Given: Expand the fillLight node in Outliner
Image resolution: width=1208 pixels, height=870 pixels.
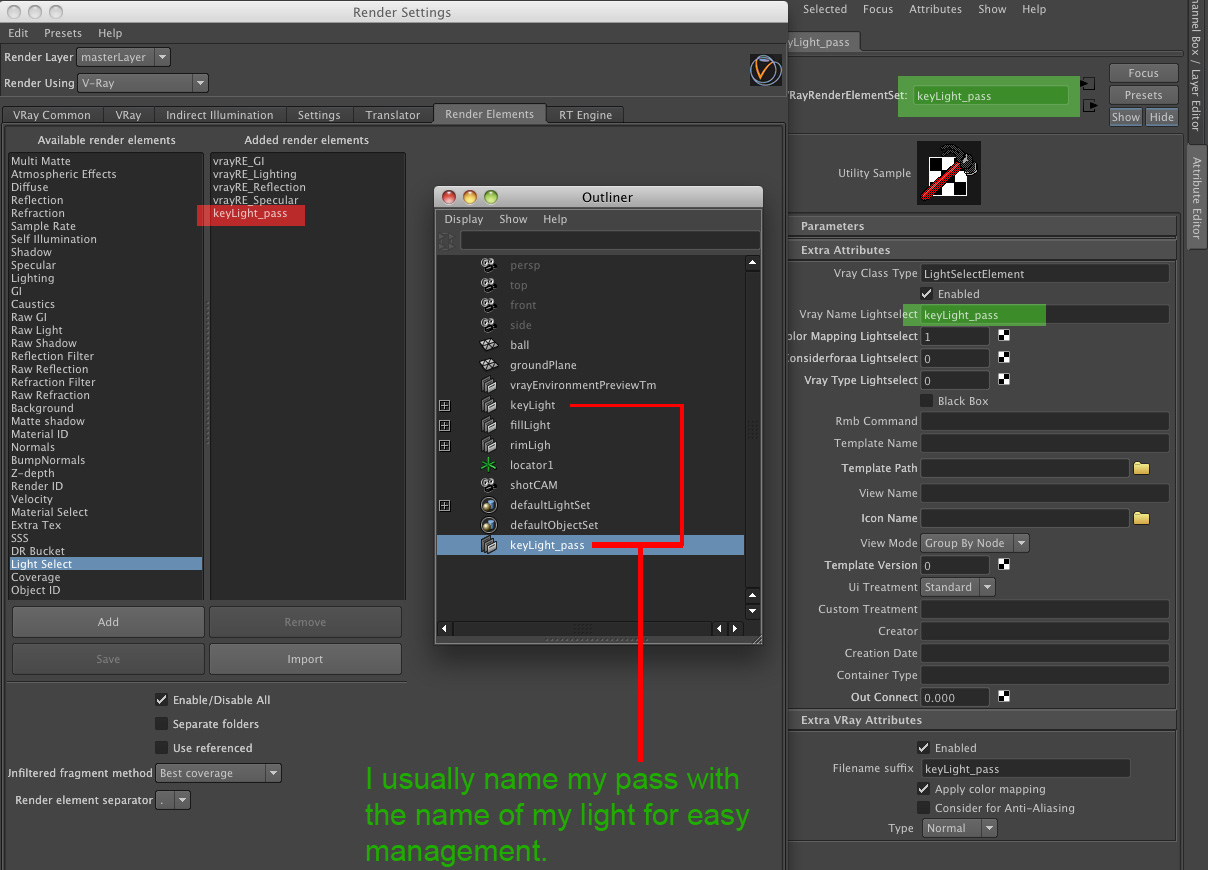Looking at the screenshot, I should click(444, 425).
